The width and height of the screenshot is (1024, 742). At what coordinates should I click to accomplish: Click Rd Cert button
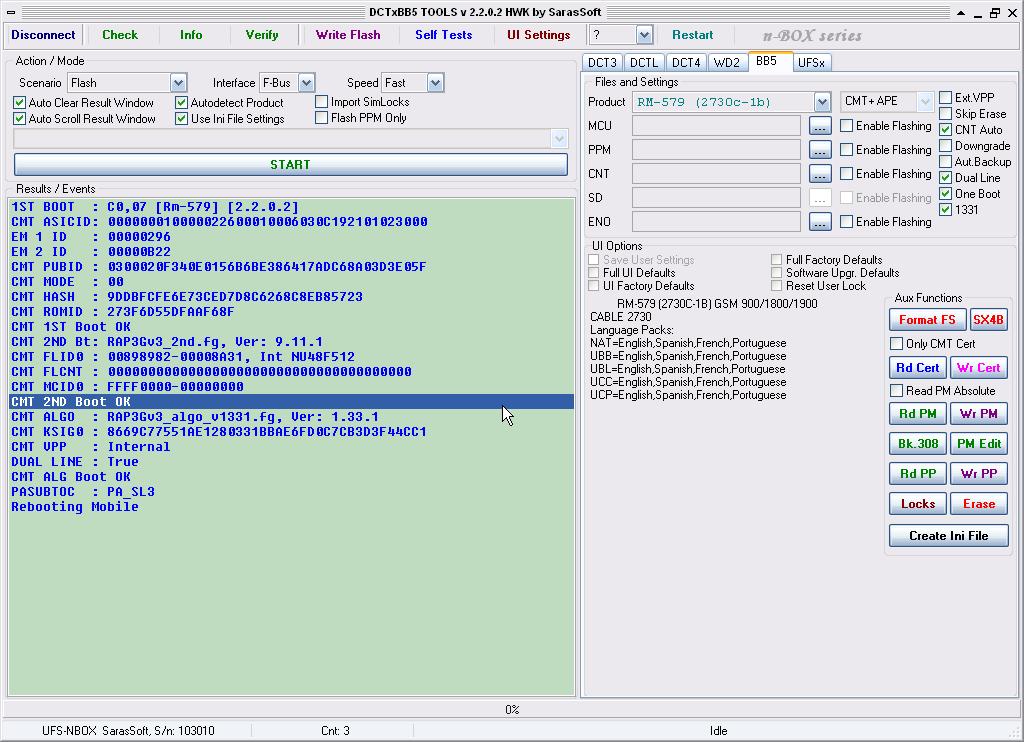(918, 368)
